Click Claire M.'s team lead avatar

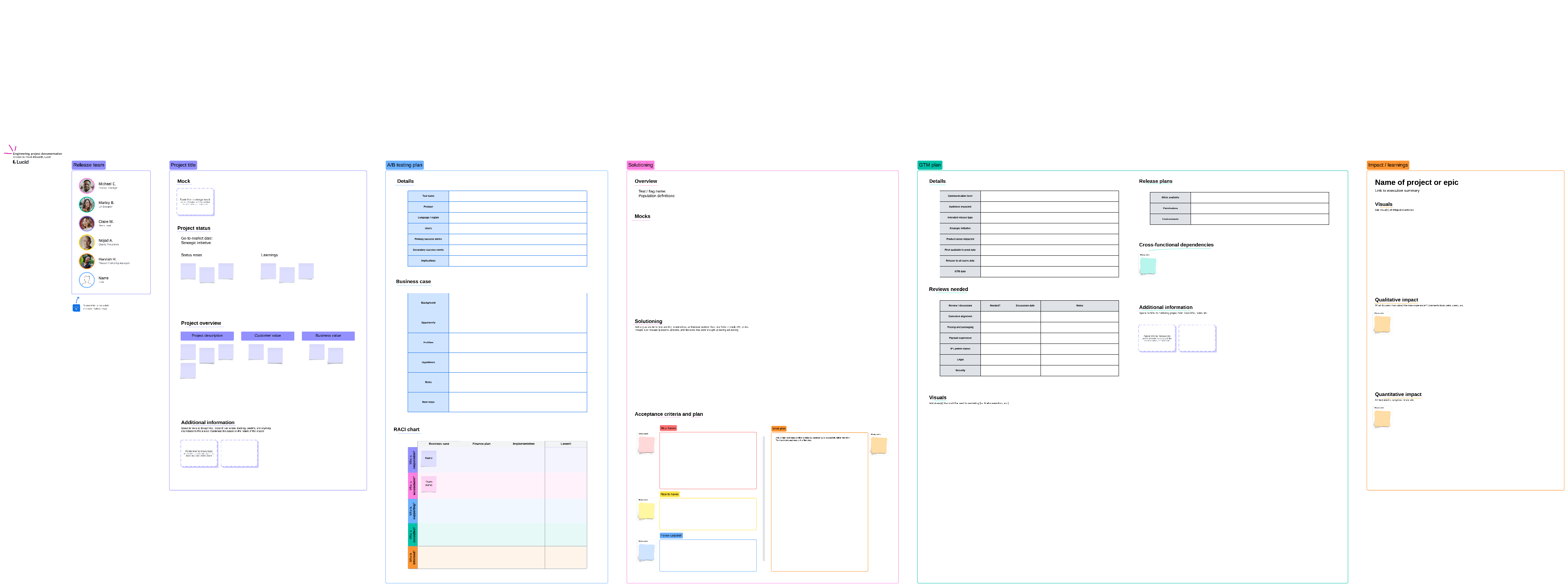click(86, 223)
